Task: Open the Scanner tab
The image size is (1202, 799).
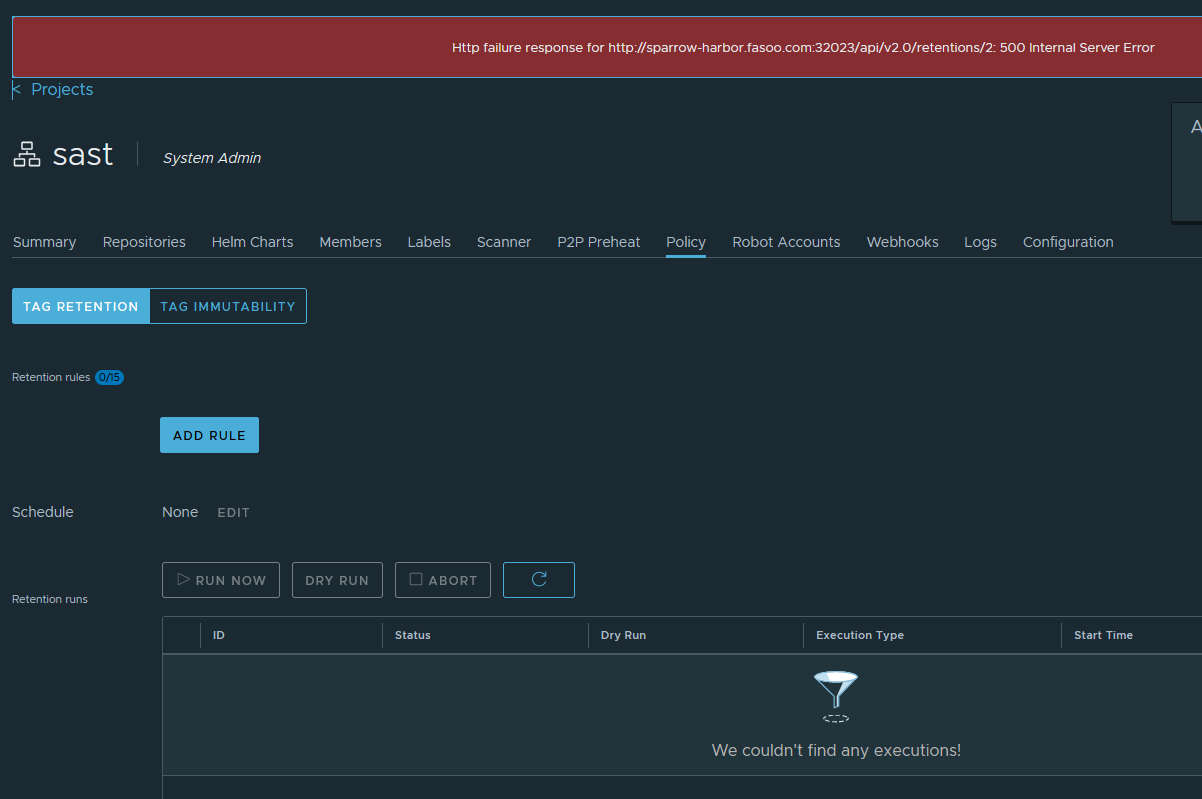Action: (x=504, y=242)
